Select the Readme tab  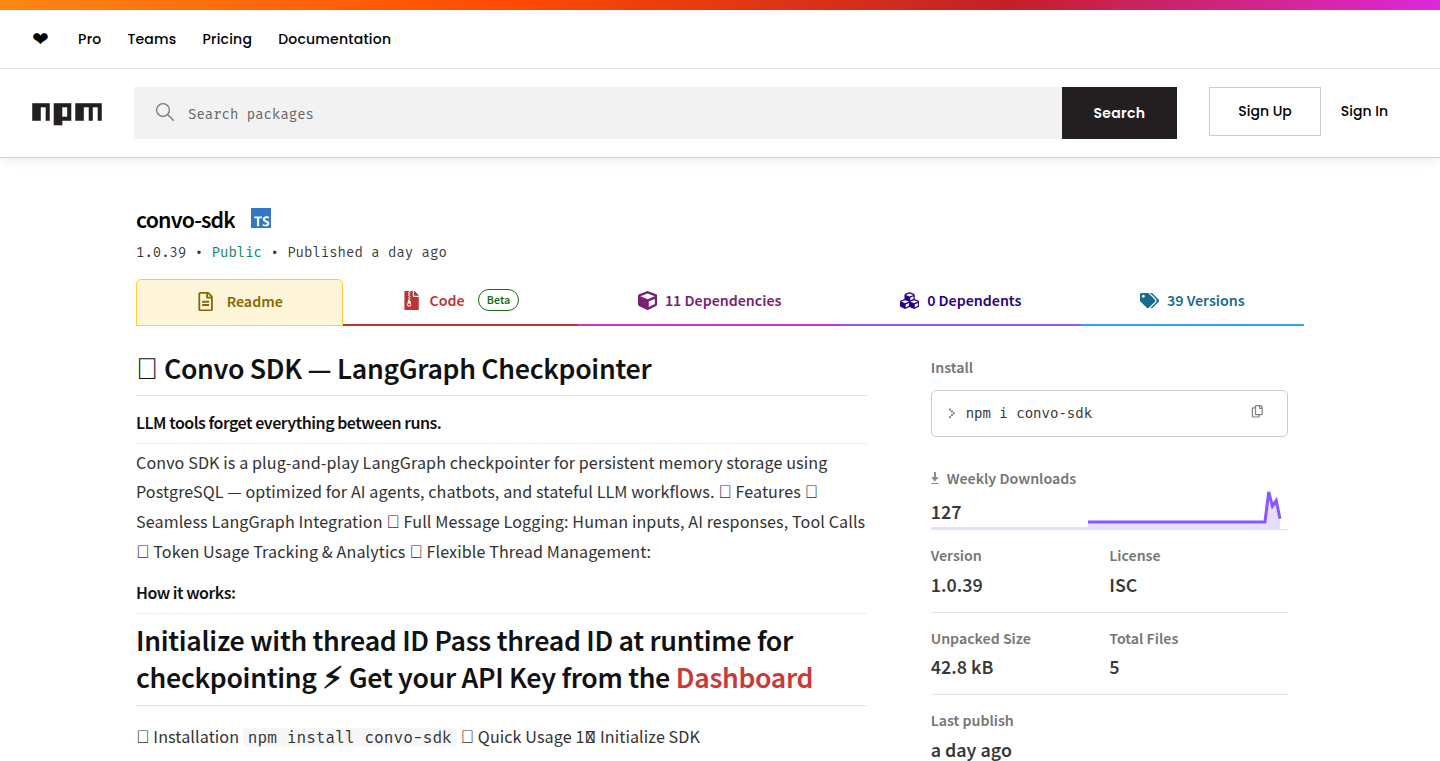coord(239,302)
